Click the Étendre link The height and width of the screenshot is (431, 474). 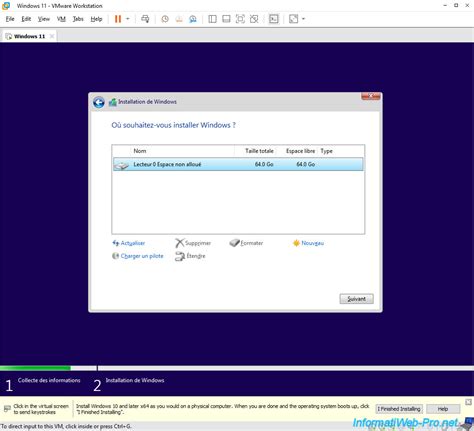tap(196, 256)
